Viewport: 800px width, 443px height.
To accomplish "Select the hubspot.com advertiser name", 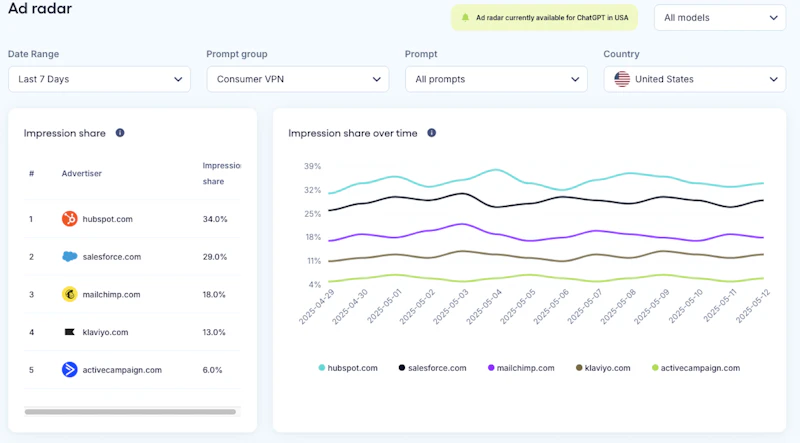I will [x=107, y=219].
